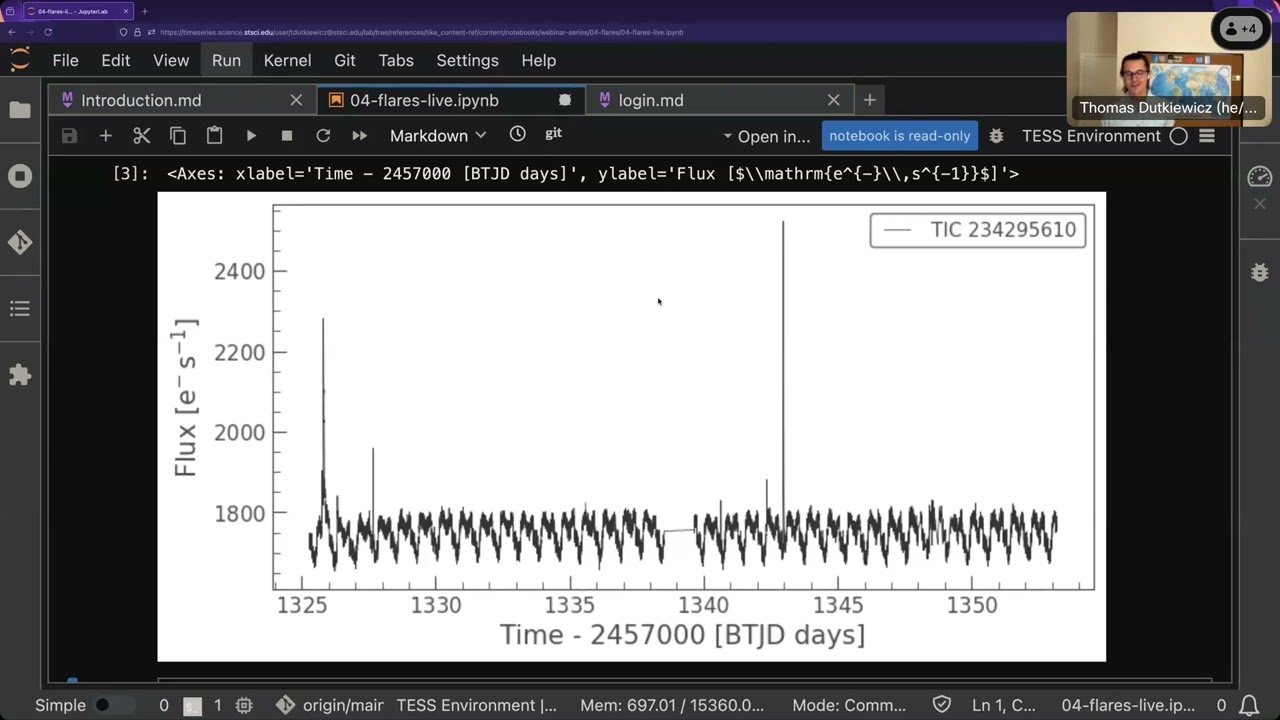Viewport: 1280px width, 720px height.
Task: Click the 04-flares-live.ipynb unsaved dot
Action: point(565,100)
